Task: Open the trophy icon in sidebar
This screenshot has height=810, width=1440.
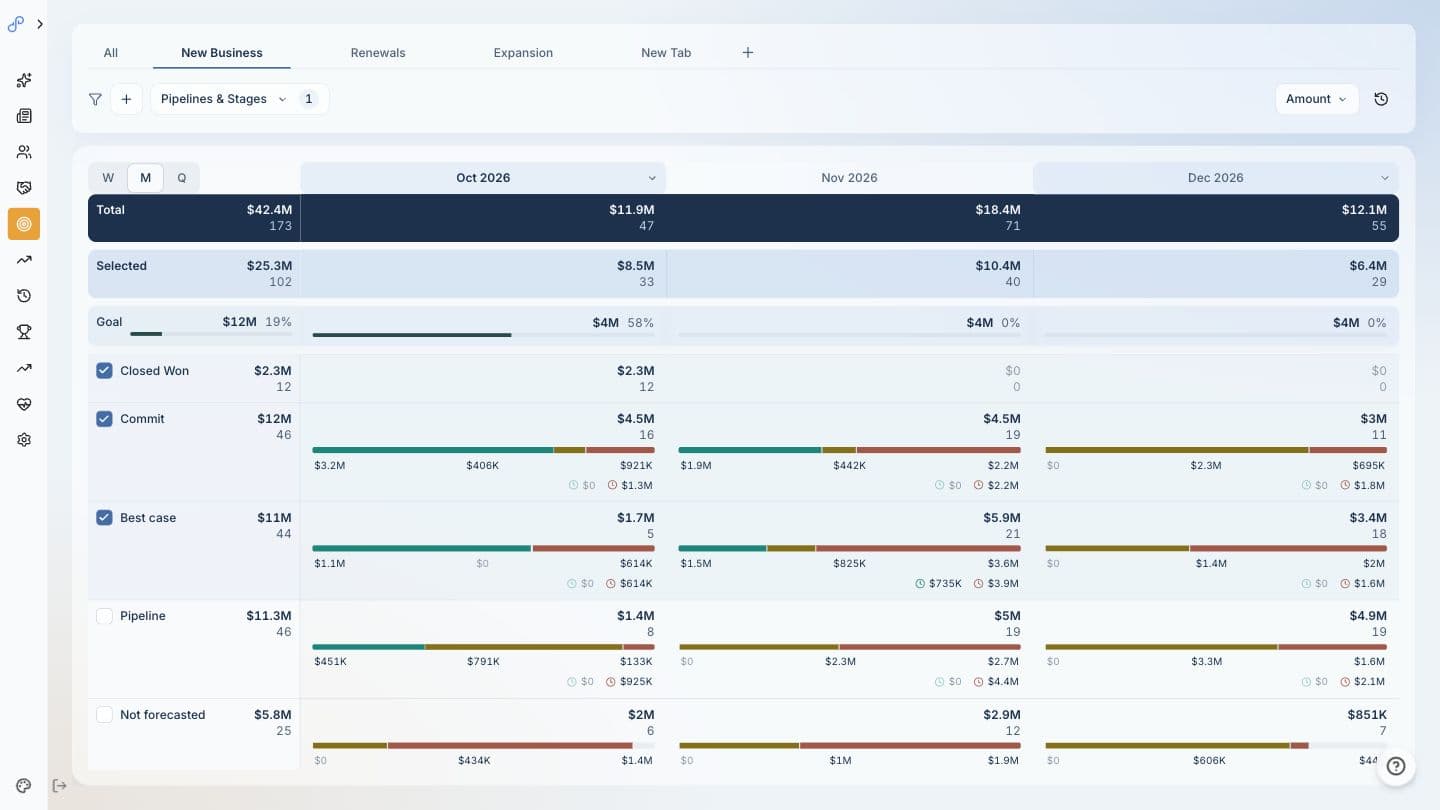Action: (24, 332)
